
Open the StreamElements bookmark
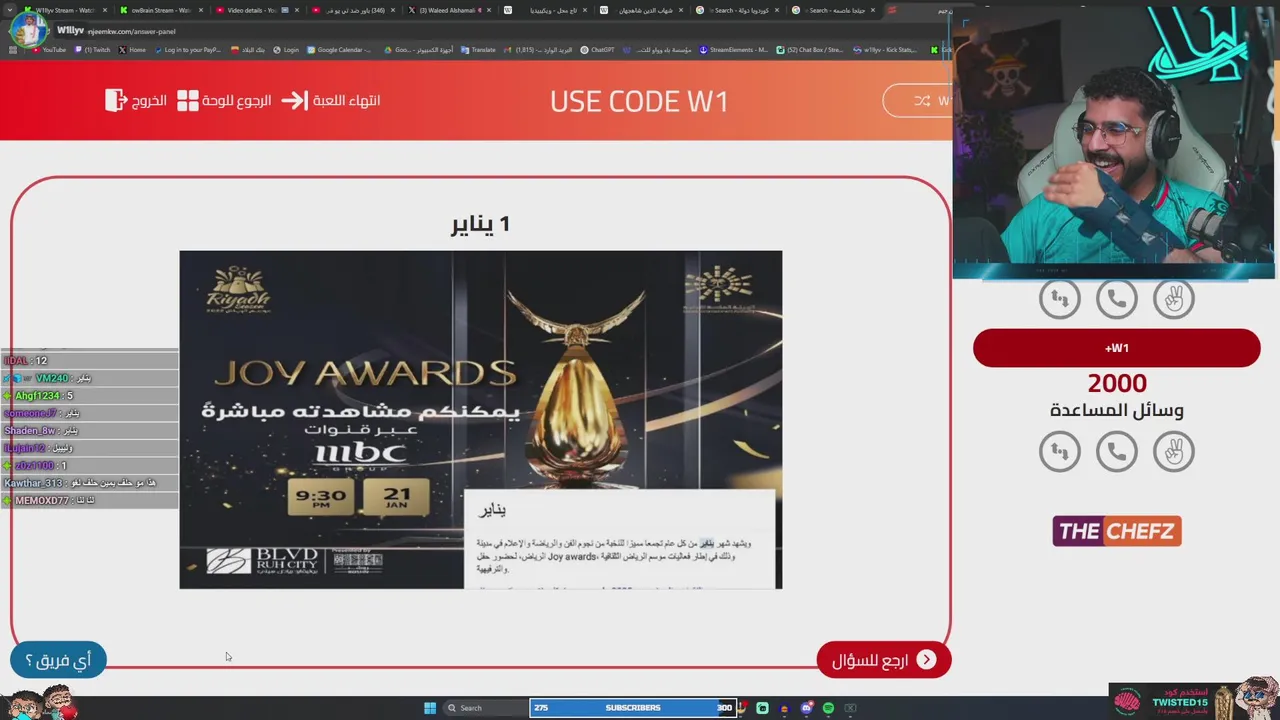[733, 50]
